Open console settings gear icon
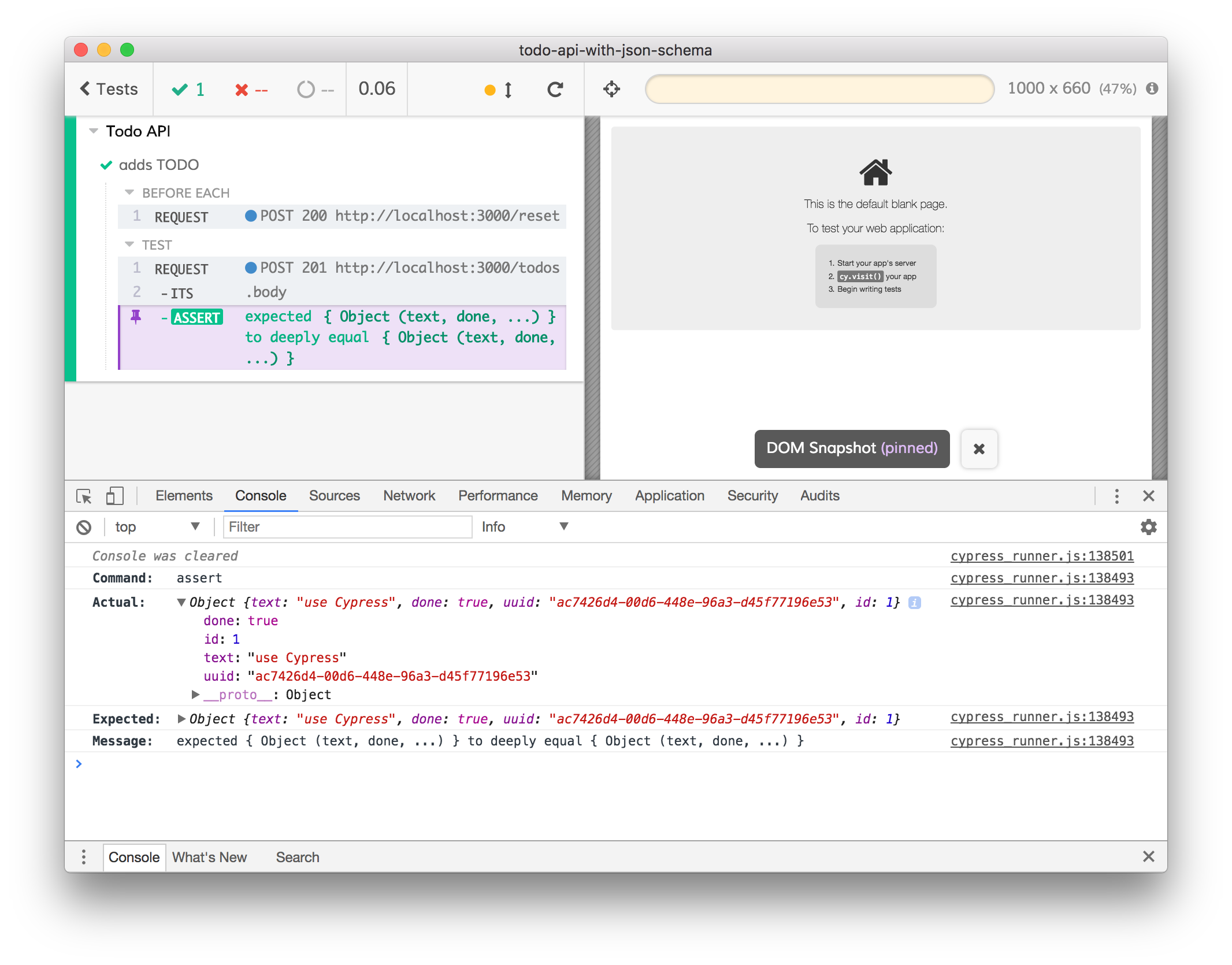The width and height of the screenshot is (1232, 965). tap(1148, 527)
